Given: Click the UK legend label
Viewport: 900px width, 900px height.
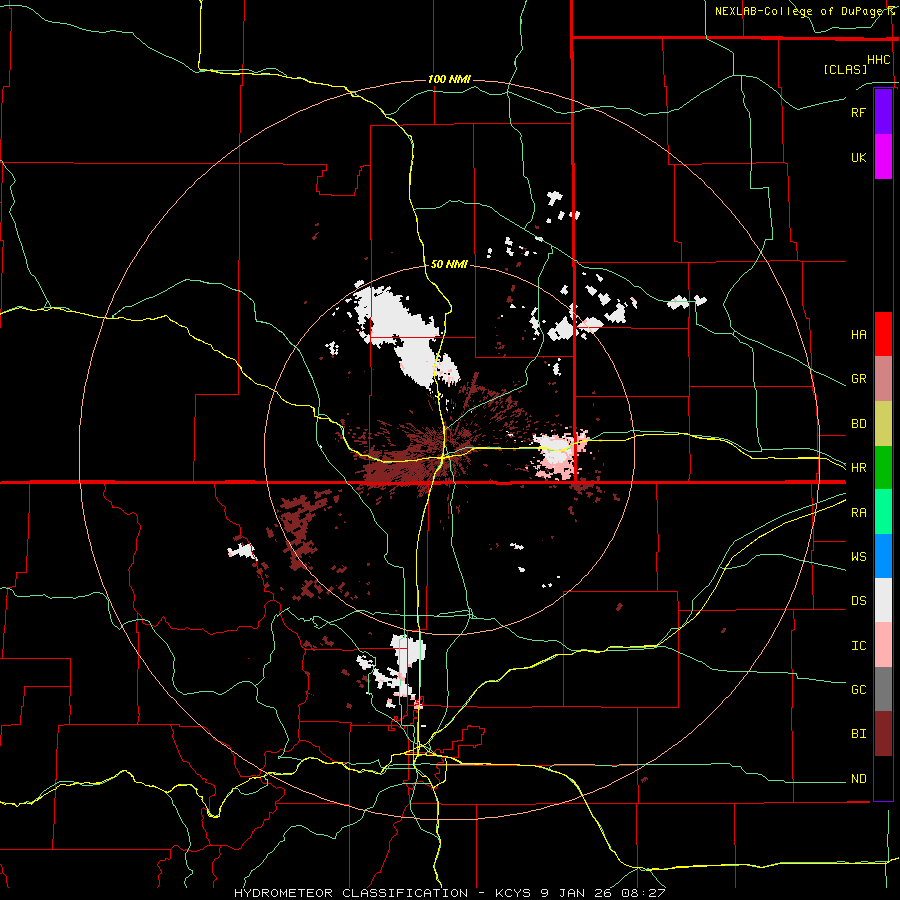Looking at the screenshot, I should [x=858, y=157].
